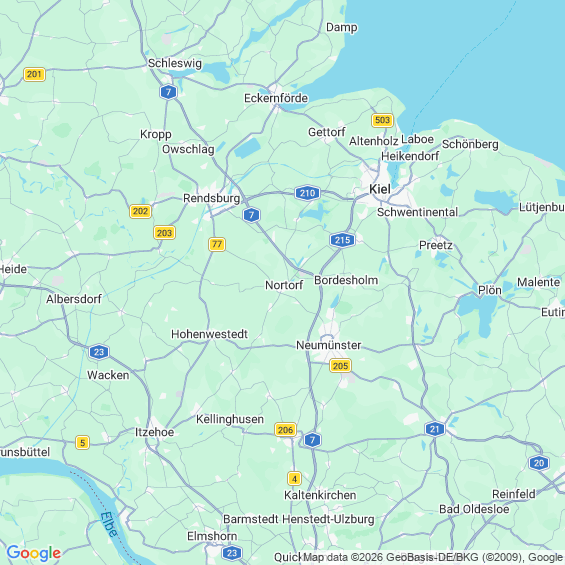Image resolution: width=565 pixels, height=565 pixels.
Task: Click the yellow 205 shield below Neumünster
Action: [340, 366]
